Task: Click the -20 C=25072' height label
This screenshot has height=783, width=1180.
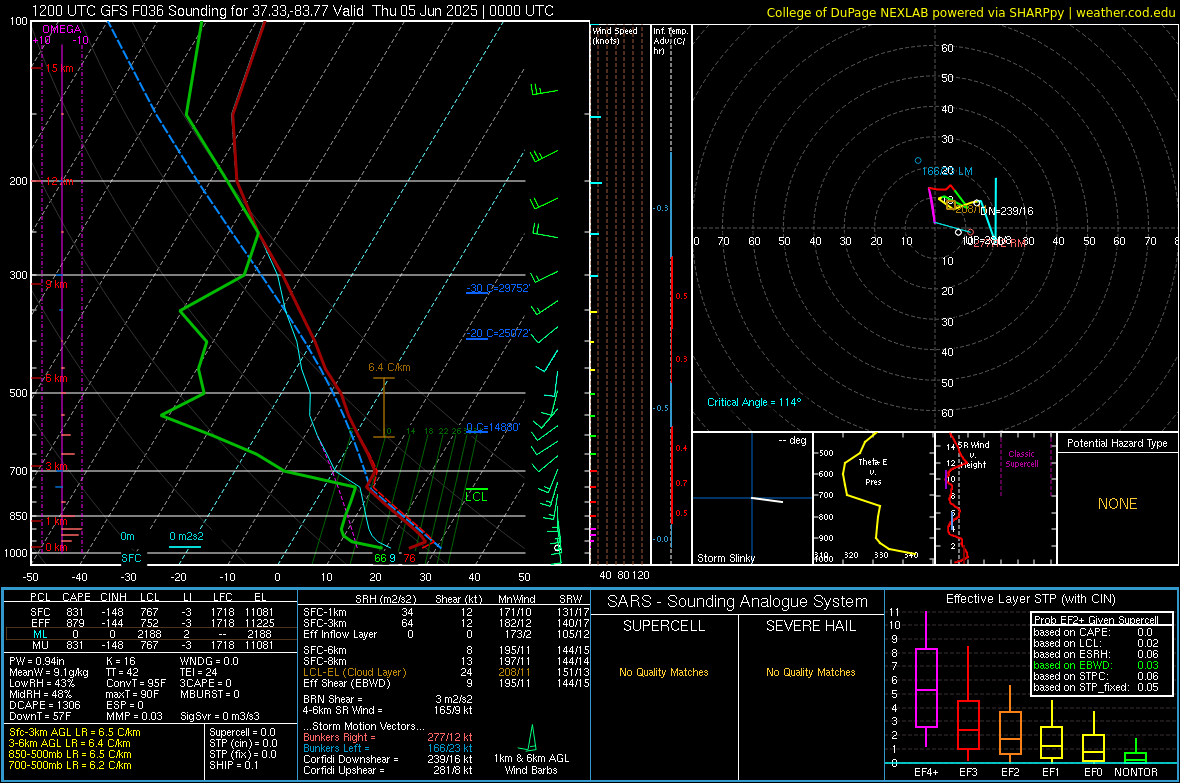Action: pos(498,333)
